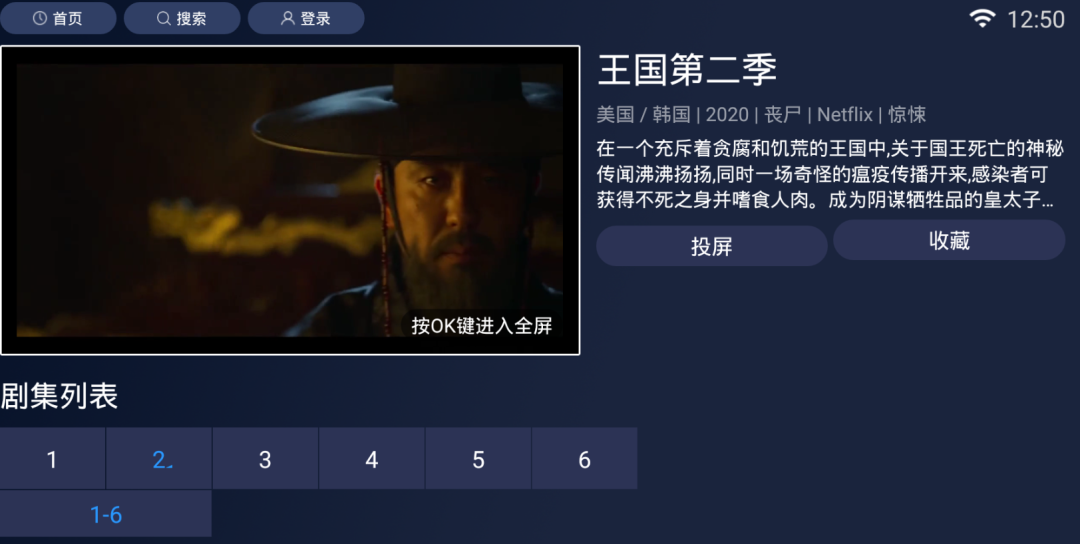Click the 按OK键进入全屏 overlay hint
1080x544 pixels.
click(x=481, y=325)
